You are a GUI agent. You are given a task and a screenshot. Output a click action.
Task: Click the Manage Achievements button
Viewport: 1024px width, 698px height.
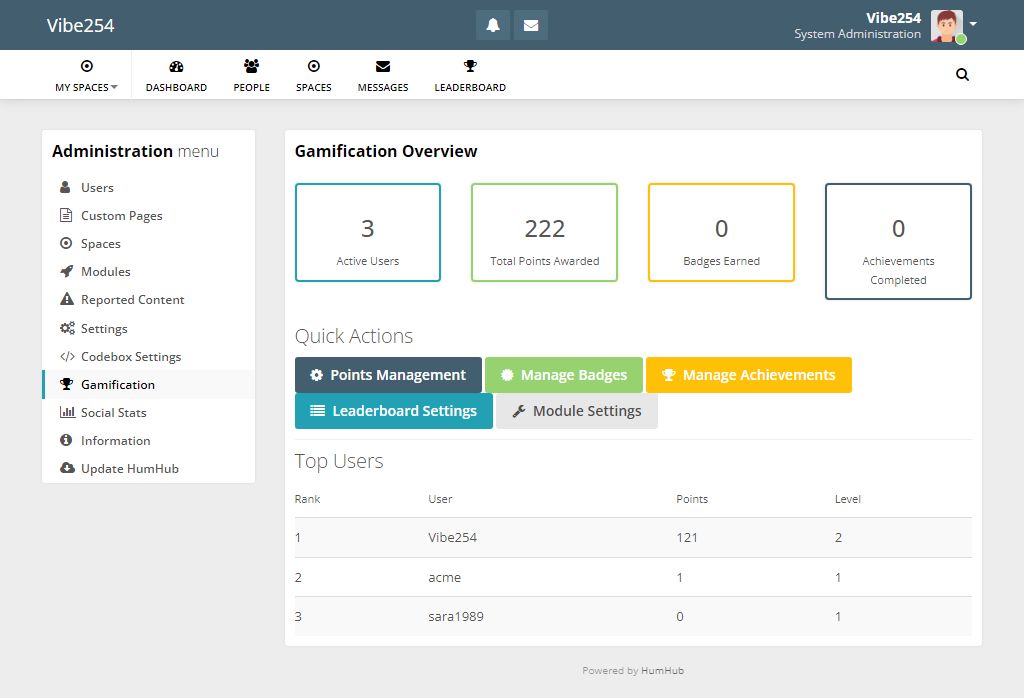tap(748, 375)
